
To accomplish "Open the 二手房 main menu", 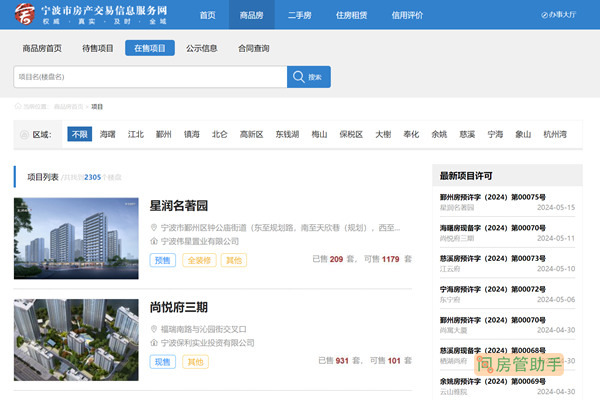I will tap(300, 15).
